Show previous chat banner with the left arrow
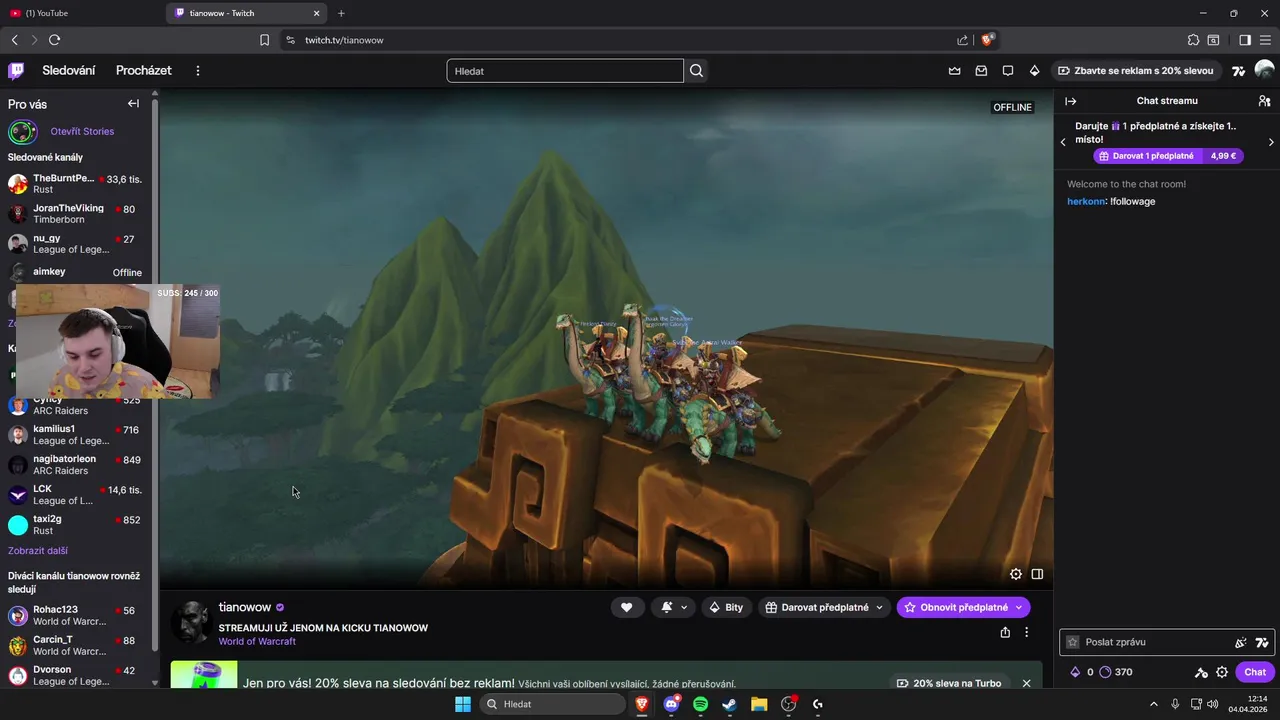1280x720 pixels. (x=1063, y=142)
